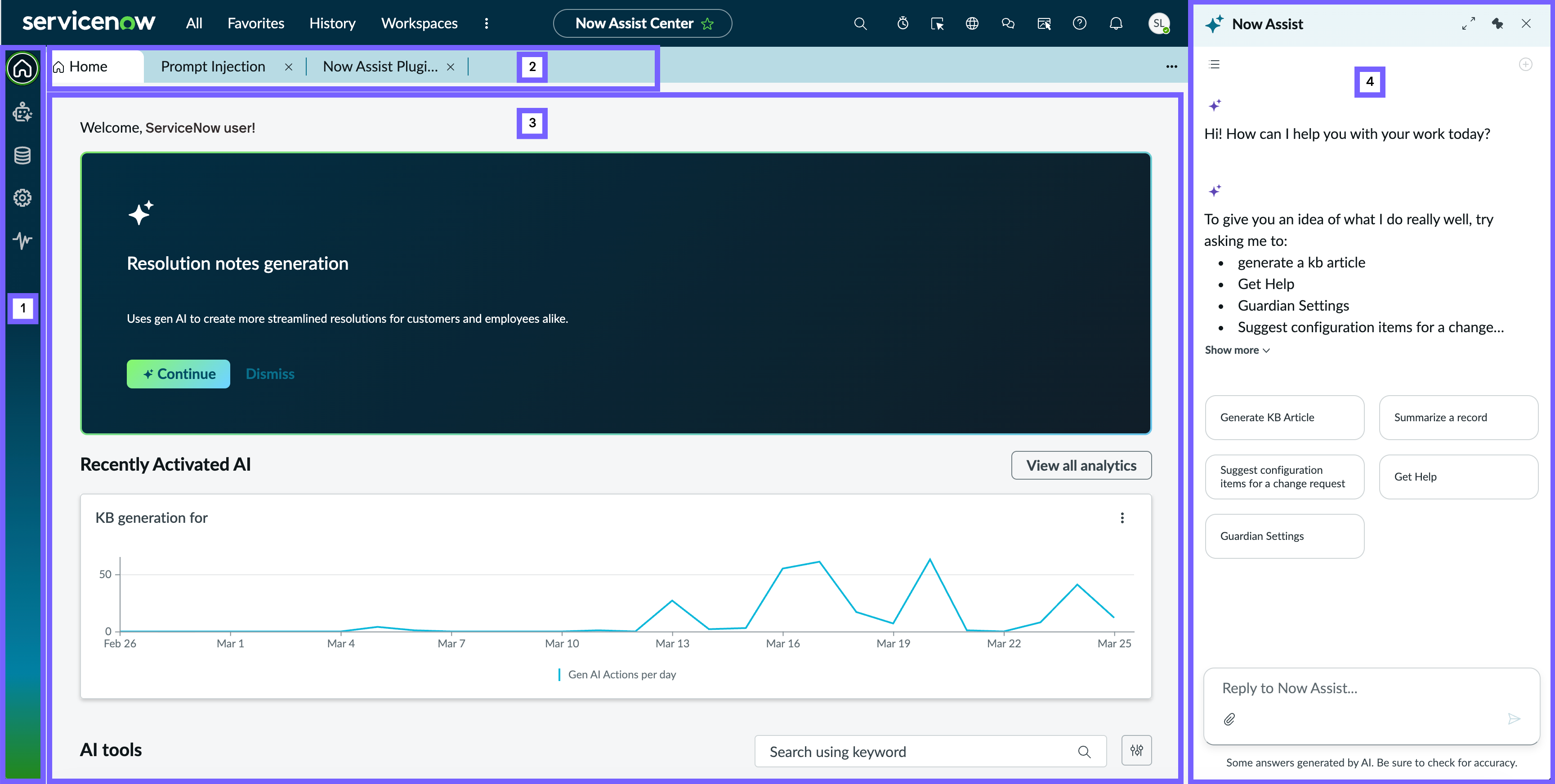Choose Suggest configuration items for a change request

pos(1285,477)
